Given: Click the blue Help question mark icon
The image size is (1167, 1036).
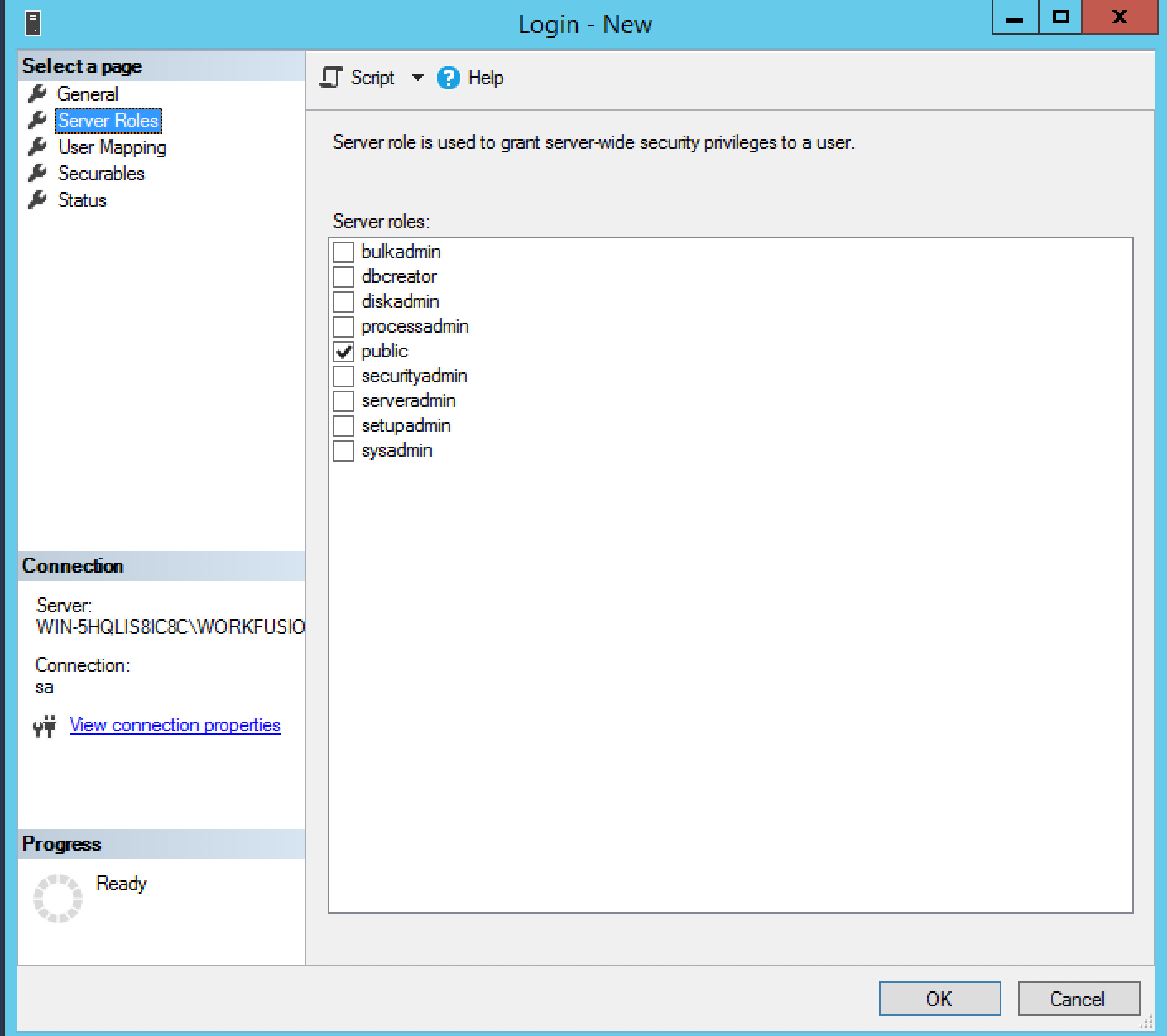Looking at the screenshot, I should [448, 78].
